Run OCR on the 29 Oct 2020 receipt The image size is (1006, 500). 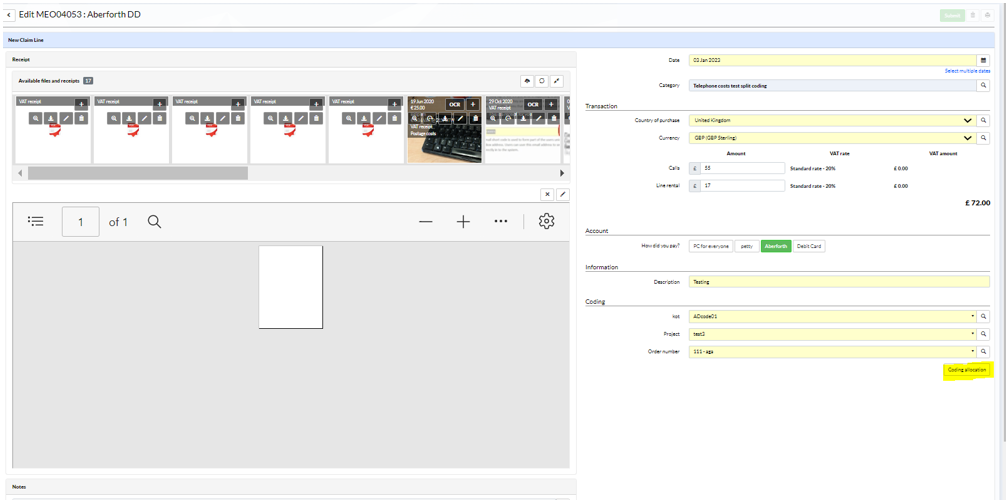point(533,104)
